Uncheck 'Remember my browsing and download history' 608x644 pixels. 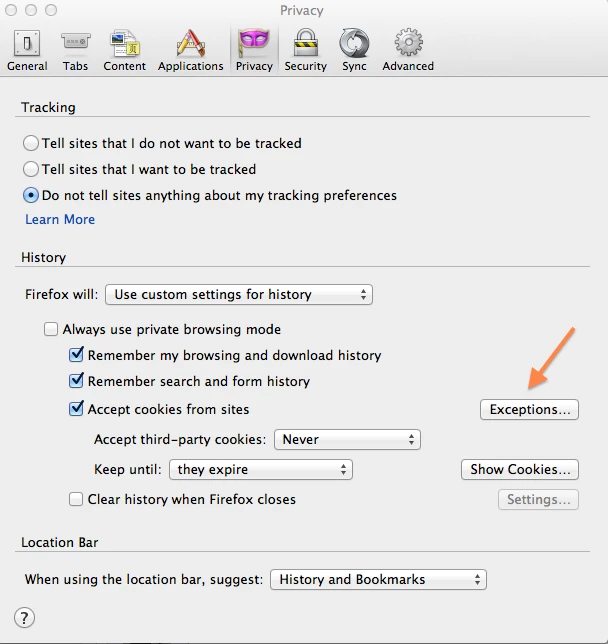click(76, 355)
